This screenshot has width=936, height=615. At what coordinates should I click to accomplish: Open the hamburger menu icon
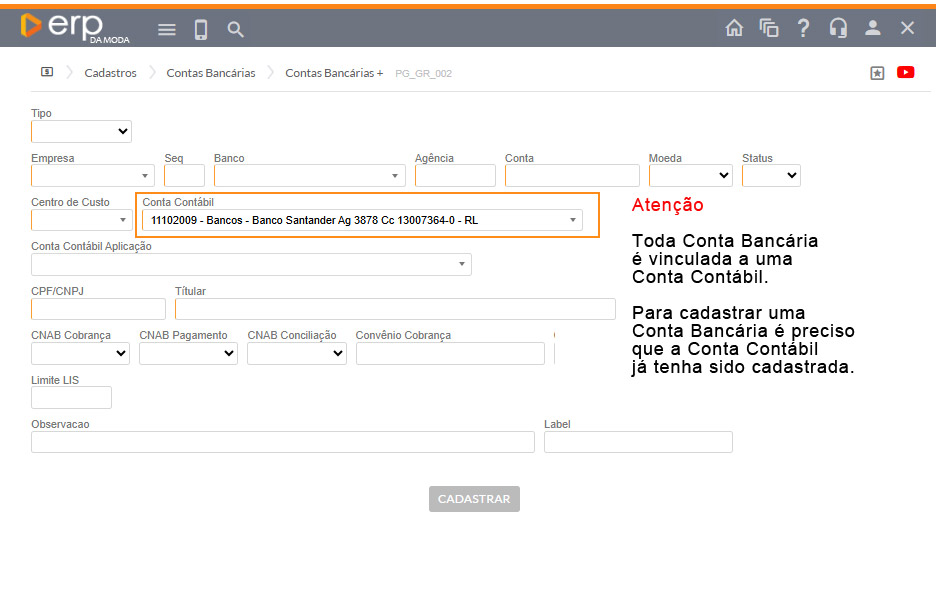[167, 29]
